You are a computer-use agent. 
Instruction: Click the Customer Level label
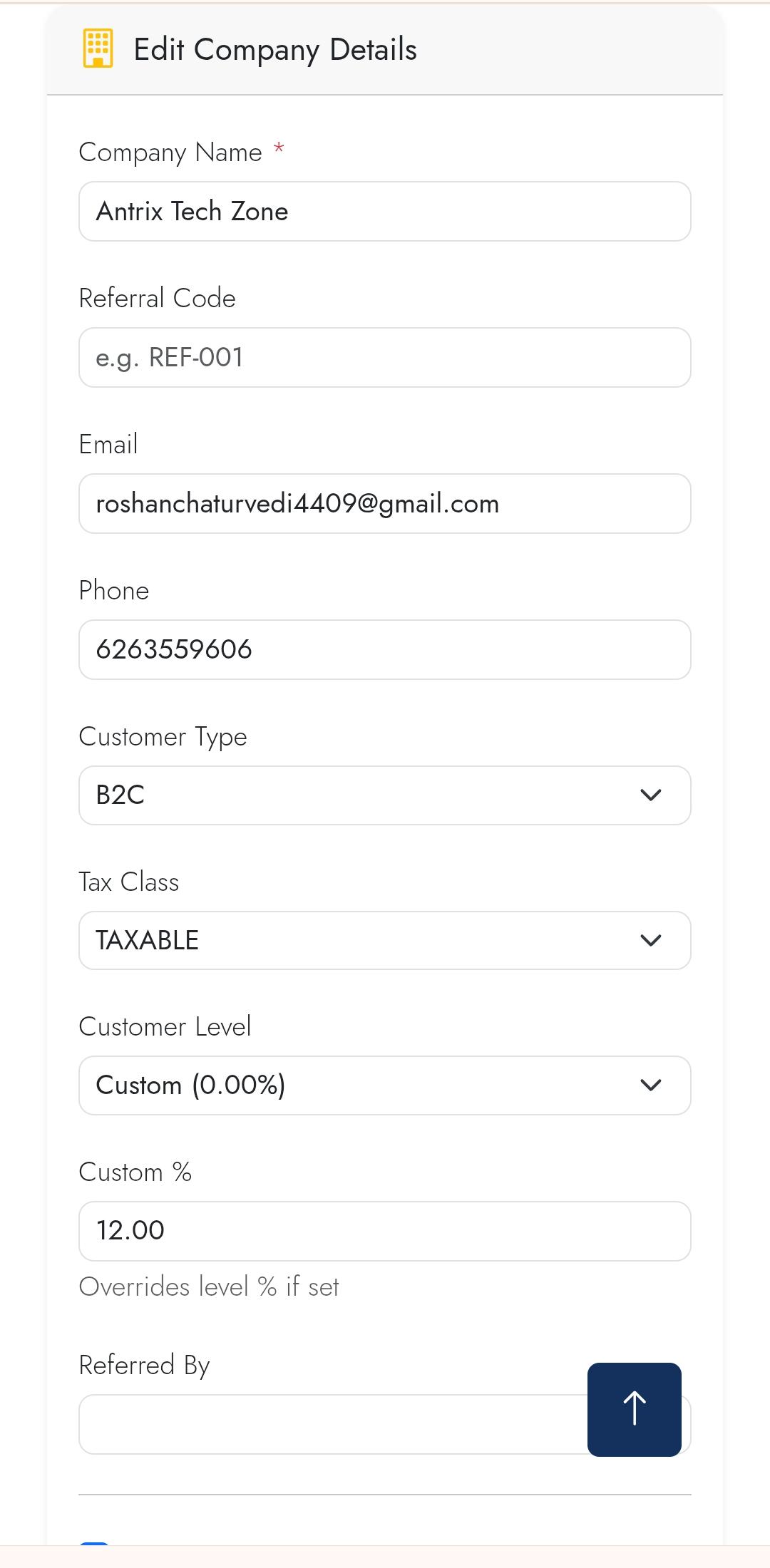coord(165,1027)
